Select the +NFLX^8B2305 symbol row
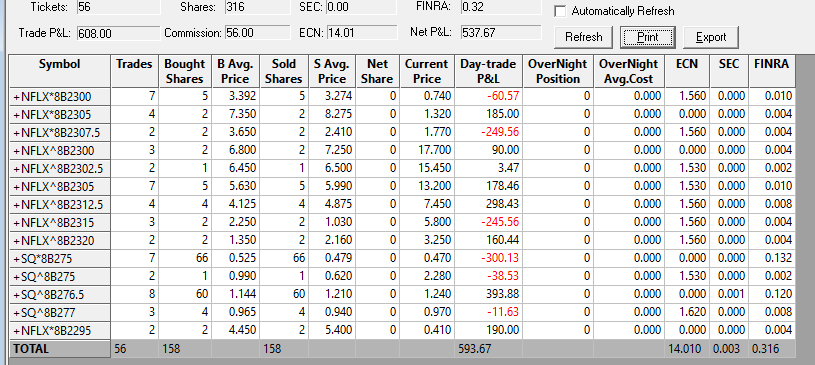Screen dimensions: 815x365 pyautogui.click(x=60, y=186)
